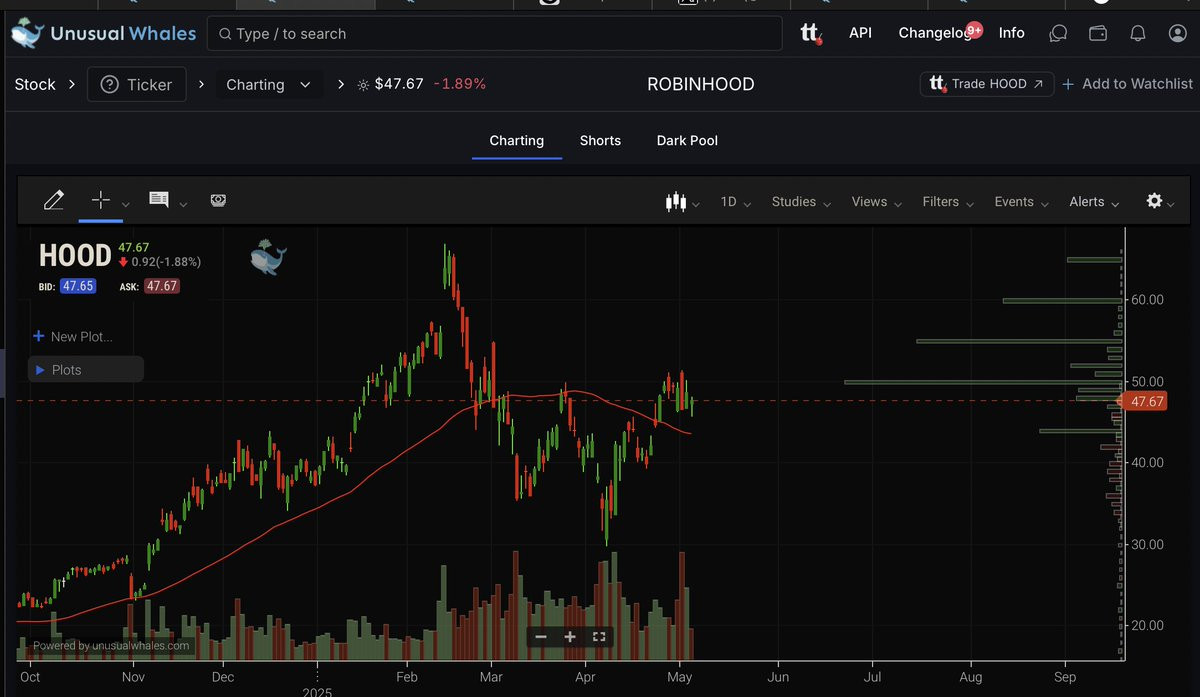This screenshot has width=1200, height=697.
Task: Click the fit-to-screen chart icon
Action: coord(599,637)
